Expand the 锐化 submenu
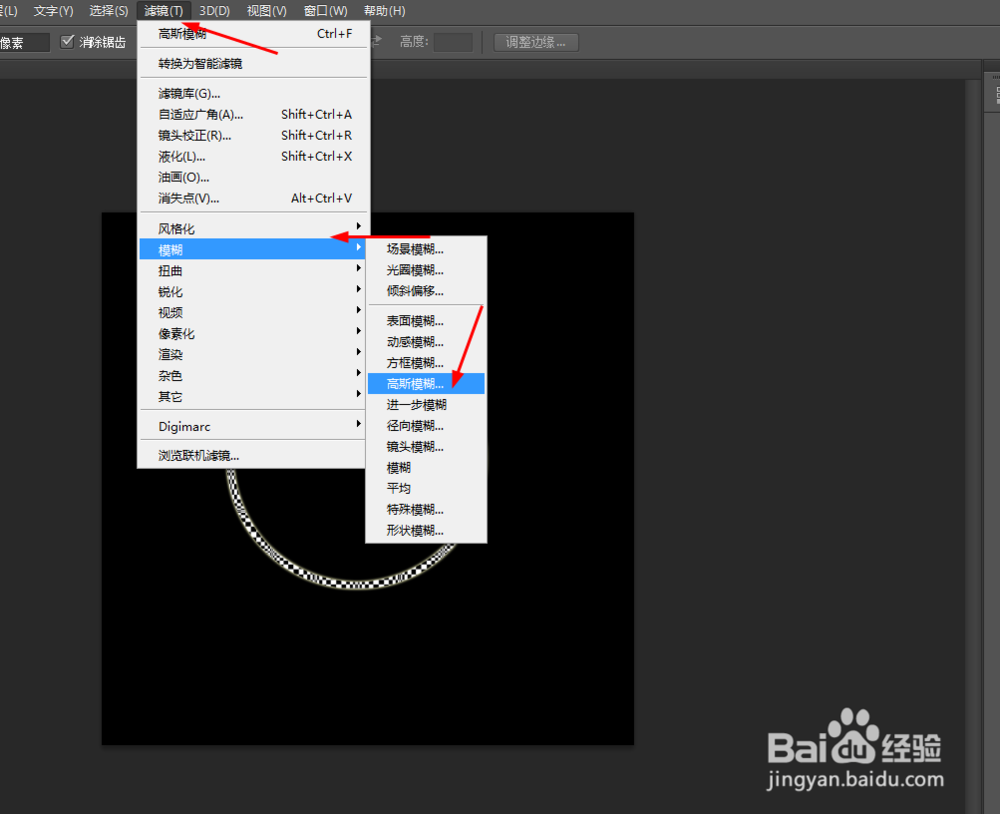The height and width of the screenshot is (814, 1000). [252, 292]
